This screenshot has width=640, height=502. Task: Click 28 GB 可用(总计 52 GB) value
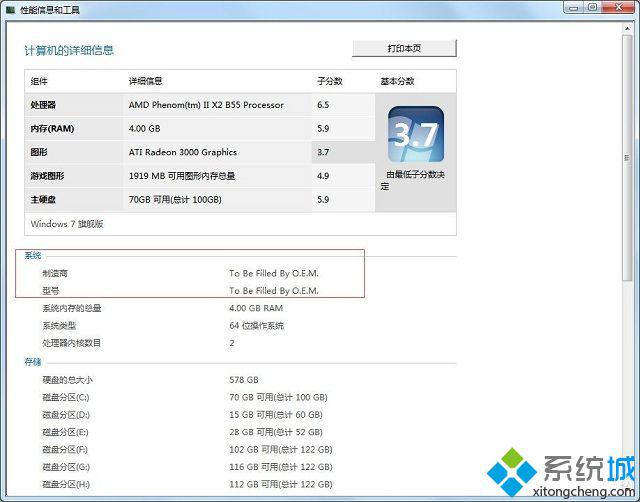tap(276, 432)
